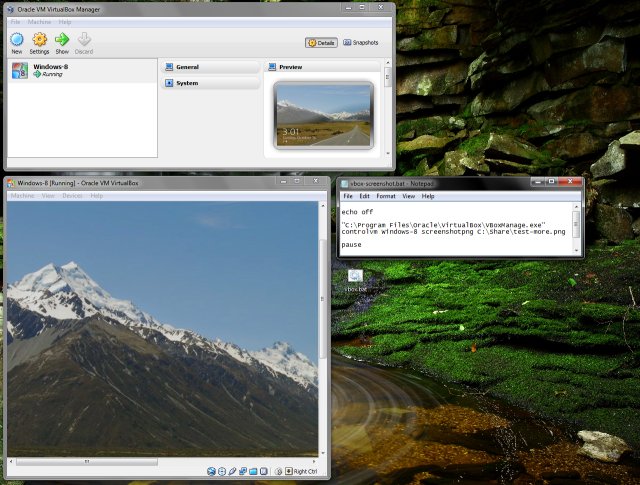The width and height of the screenshot is (640, 485).
Task: Open Help menu in Notepad
Action: tap(428, 196)
